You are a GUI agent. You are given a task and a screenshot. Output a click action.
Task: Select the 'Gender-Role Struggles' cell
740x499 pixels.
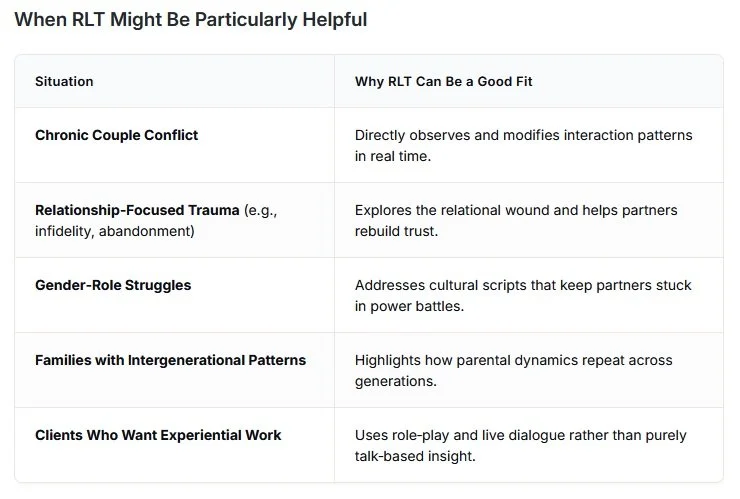click(x=113, y=285)
